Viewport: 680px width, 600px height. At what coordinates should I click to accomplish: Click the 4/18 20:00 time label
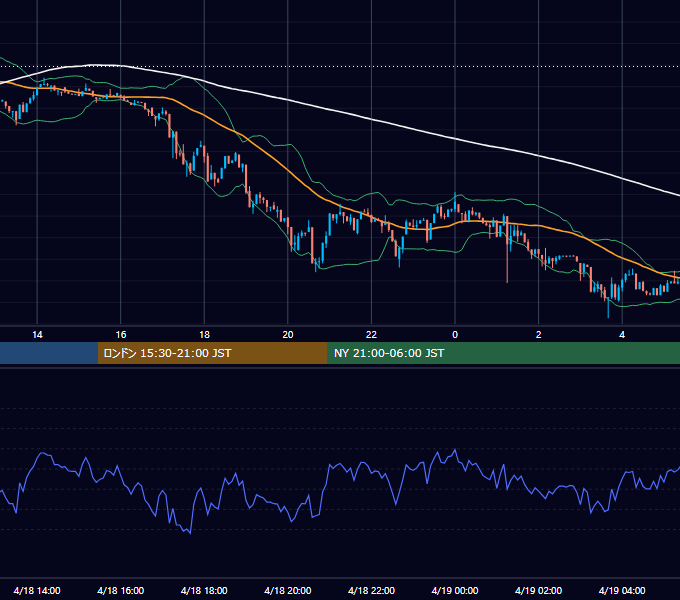coord(288,590)
